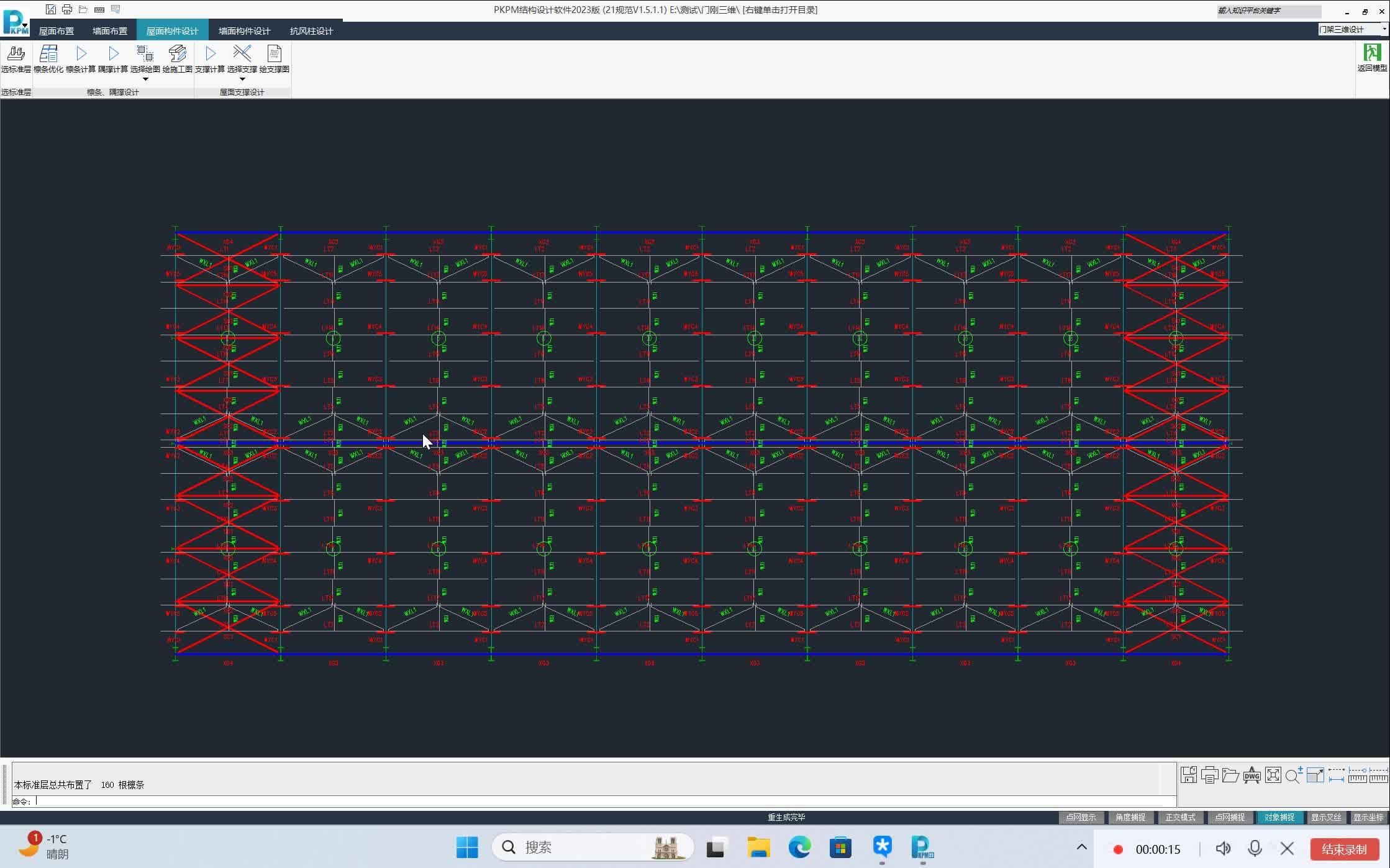Screen dimensions: 1390x868
Task: Disable 对象捕捉 object snap toggle
Action: pyautogui.click(x=1279, y=817)
